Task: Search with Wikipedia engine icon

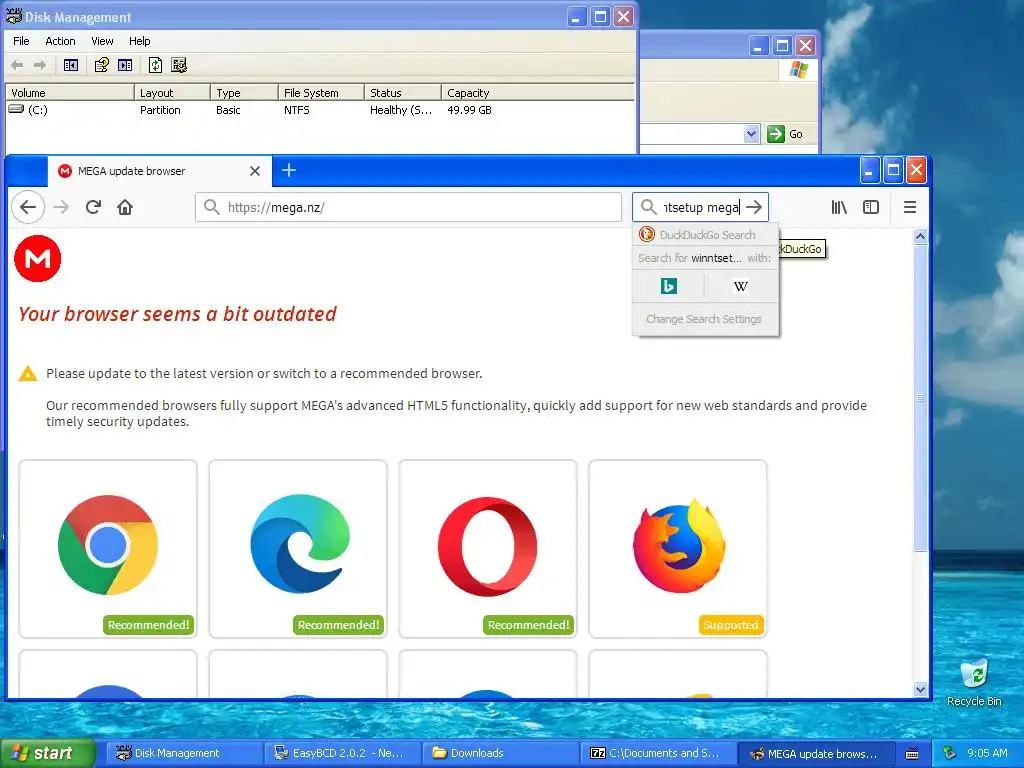Action: click(x=741, y=286)
